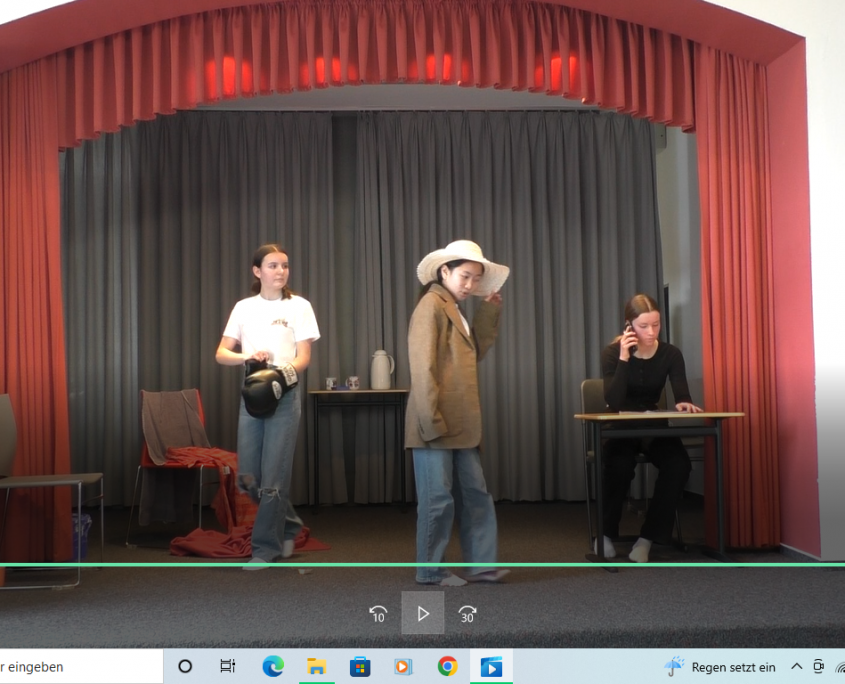
Task: Open the 'Regen setzt ein' weather widget
Action: 732,667
